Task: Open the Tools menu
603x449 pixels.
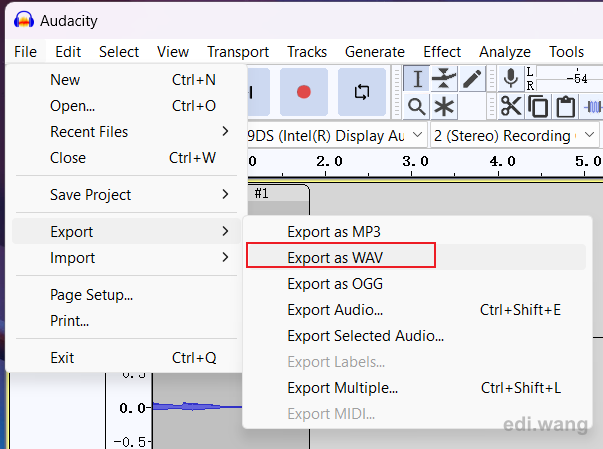Action: [x=566, y=52]
